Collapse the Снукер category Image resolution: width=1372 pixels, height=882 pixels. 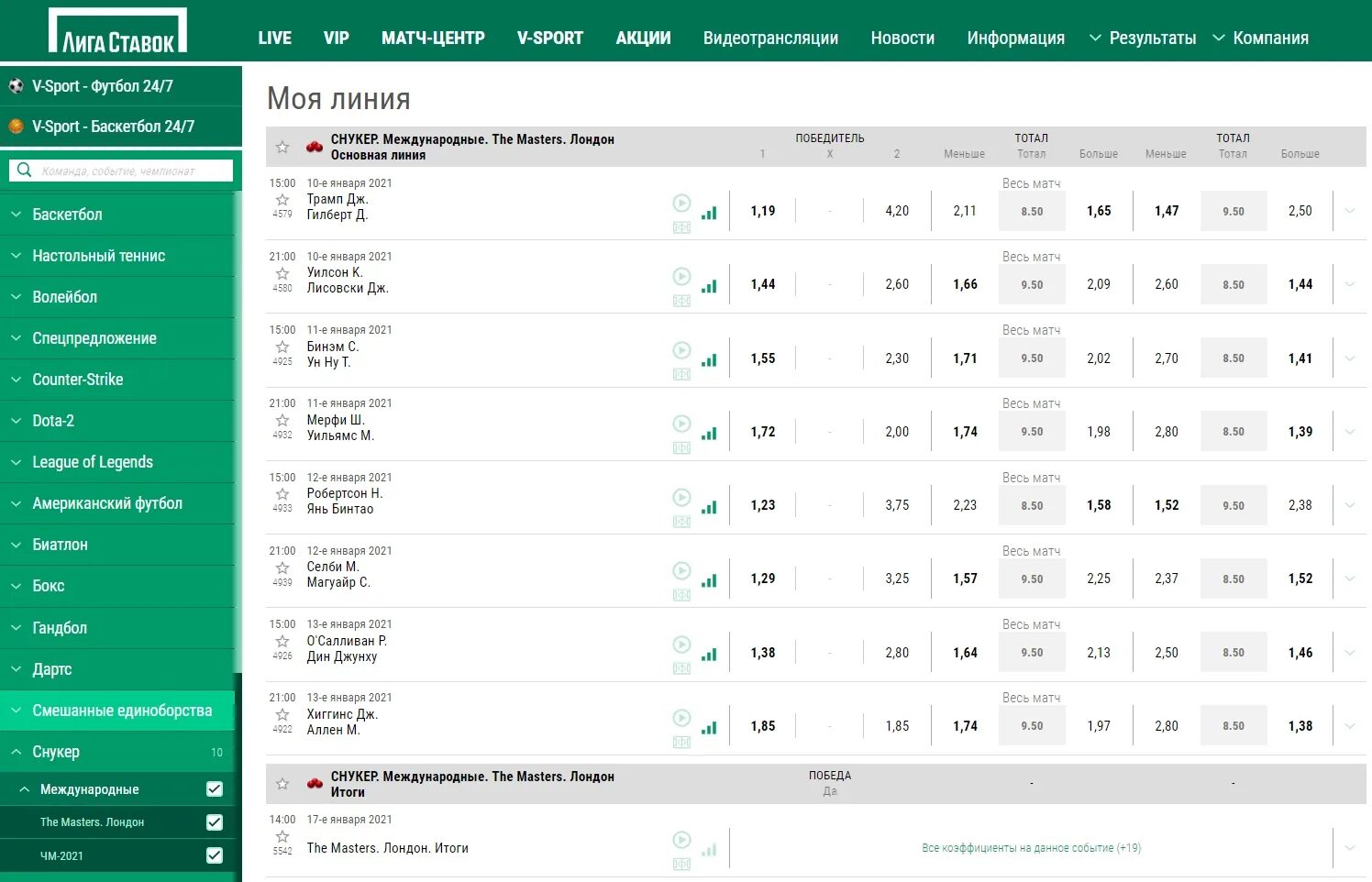tap(117, 752)
